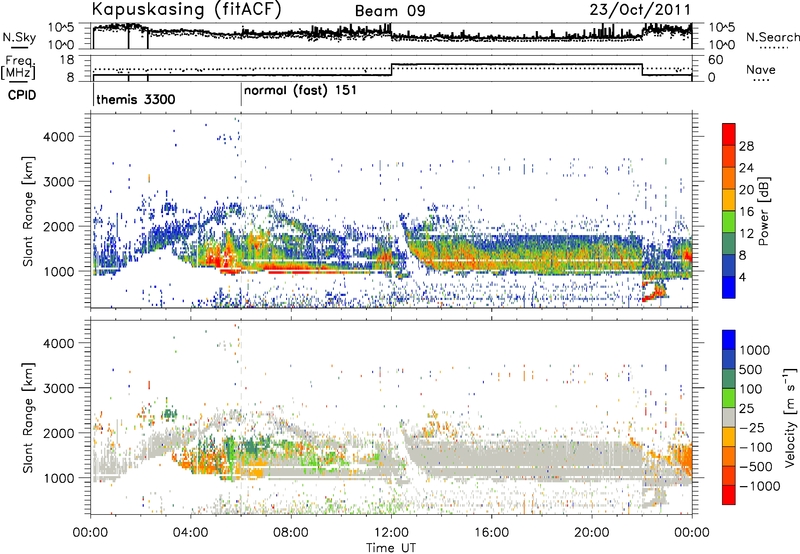This screenshot has width=800, height=554.
Task: Click the 3000 km tick on Power panel
Action: (x=60, y=182)
